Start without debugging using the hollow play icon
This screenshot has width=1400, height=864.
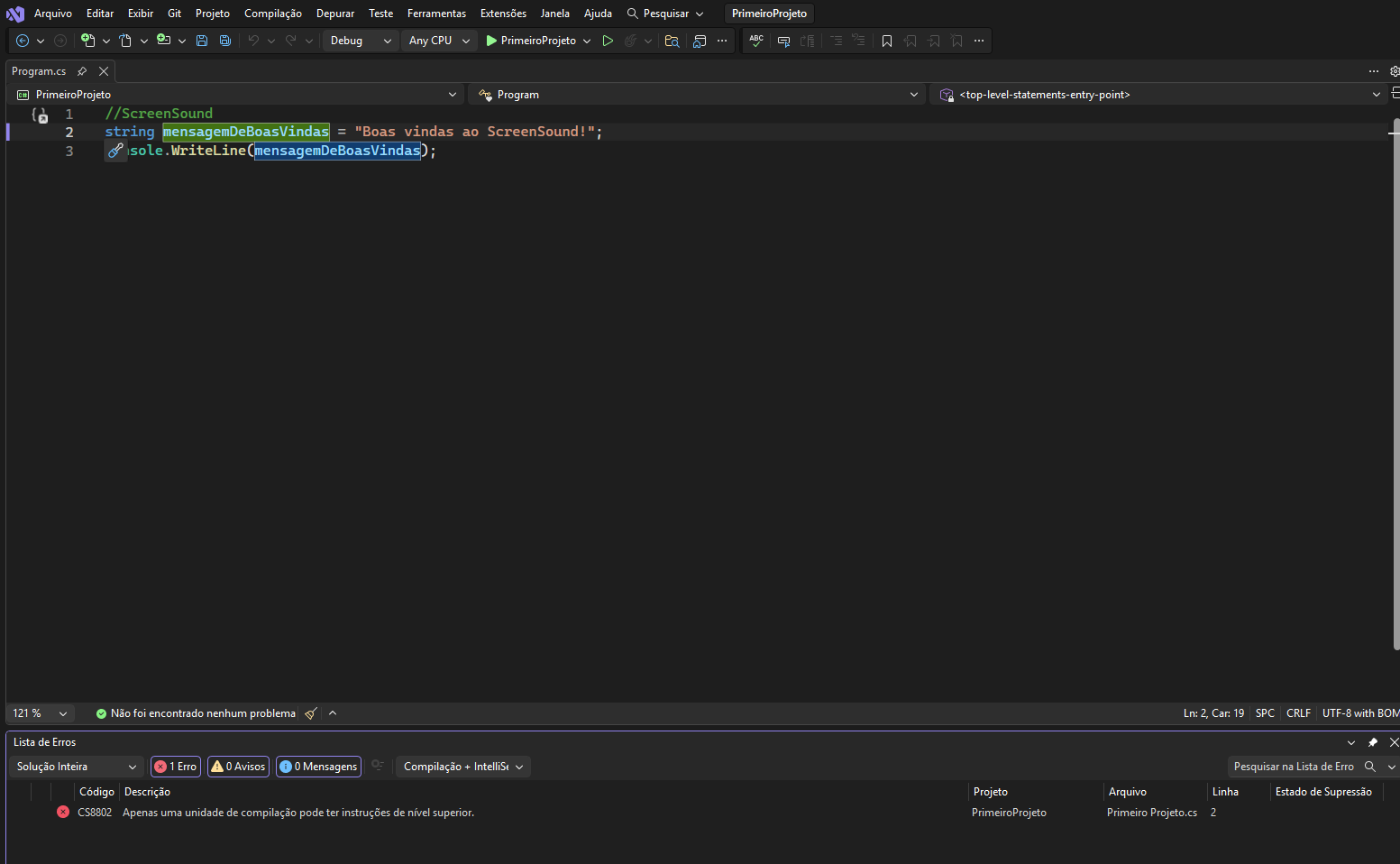point(608,41)
